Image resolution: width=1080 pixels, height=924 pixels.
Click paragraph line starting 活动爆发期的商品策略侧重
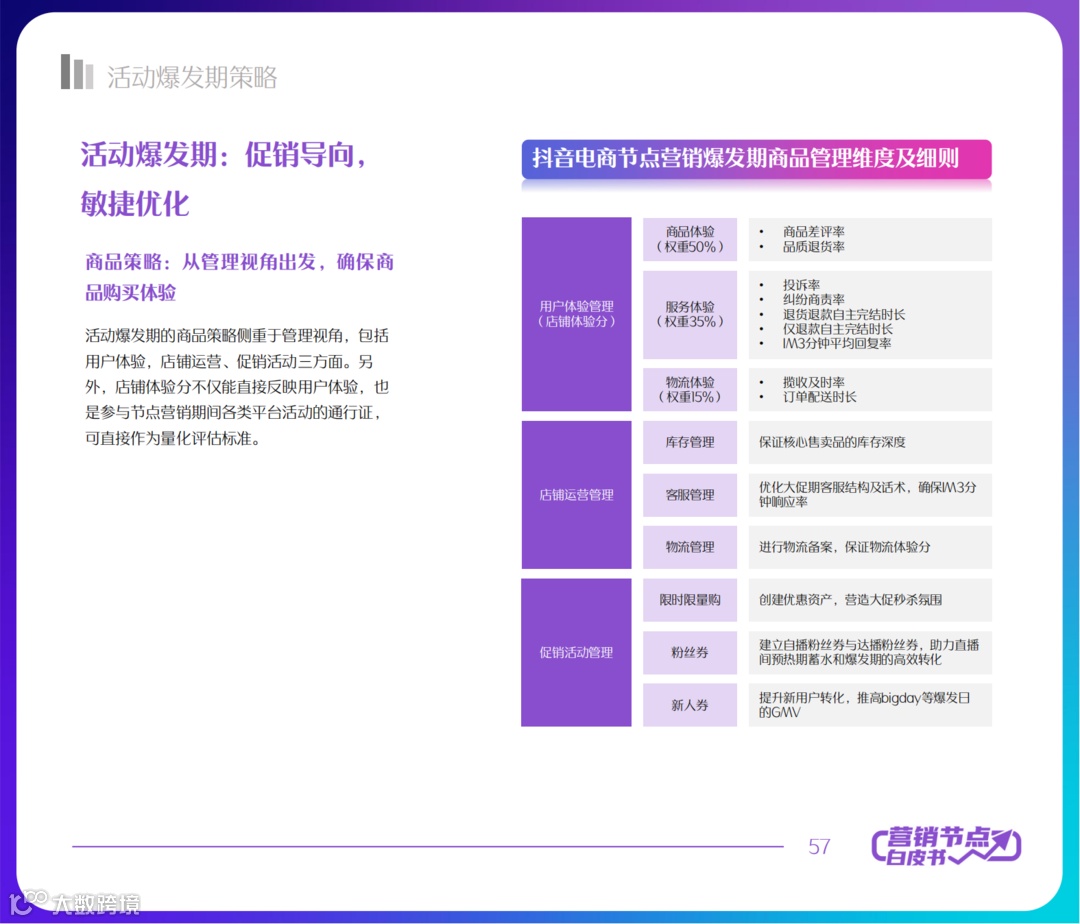(237, 336)
